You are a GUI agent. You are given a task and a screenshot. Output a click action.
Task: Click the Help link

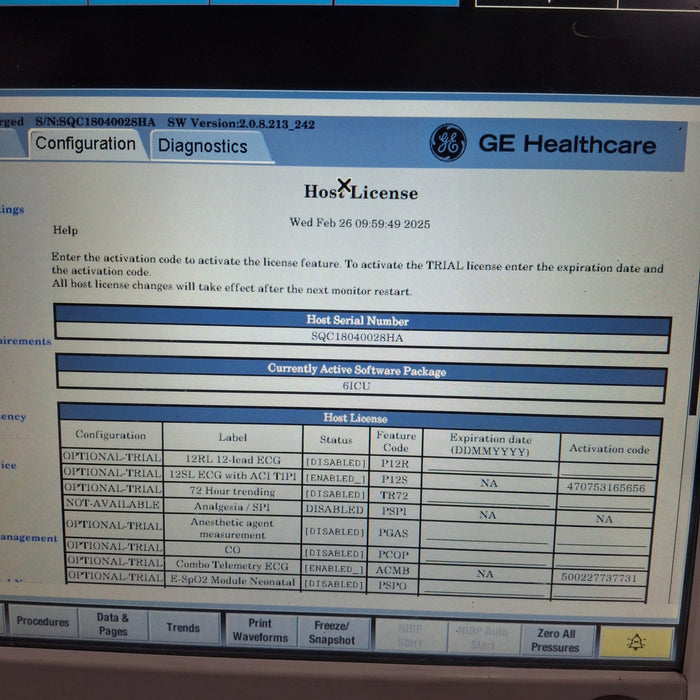(65, 230)
